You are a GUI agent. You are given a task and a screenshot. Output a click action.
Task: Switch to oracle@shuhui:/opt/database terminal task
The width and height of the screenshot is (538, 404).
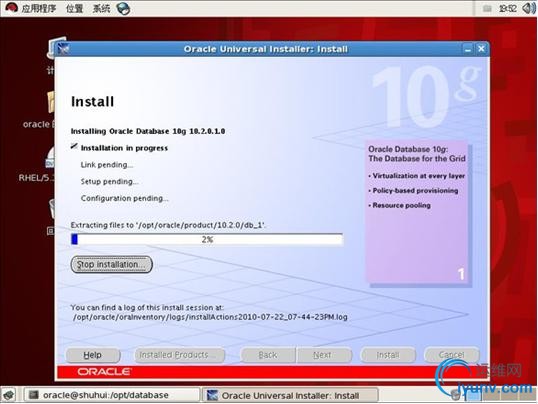(x=111, y=395)
